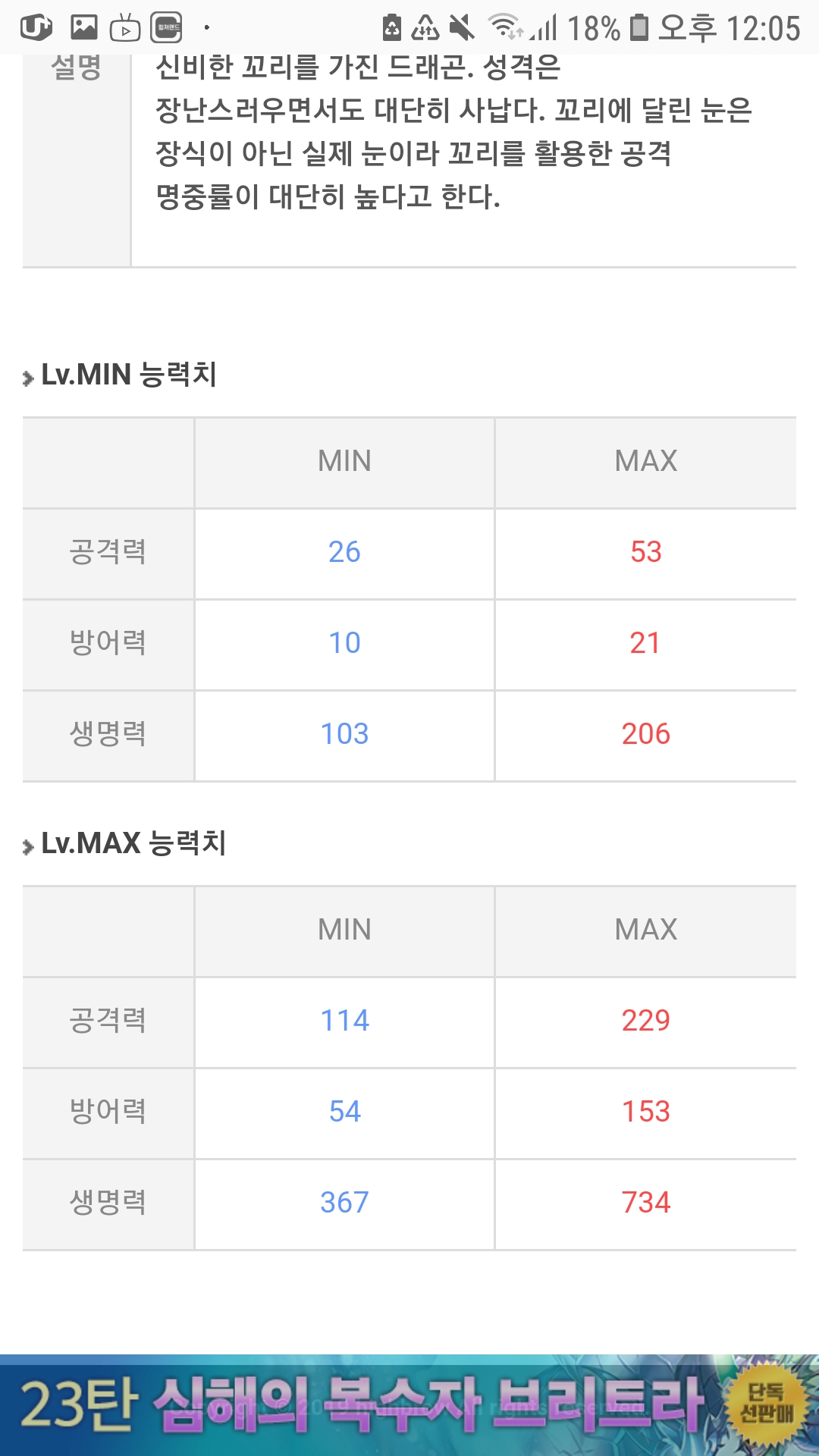Image resolution: width=819 pixels, height=1456 pixels.
Task: Select the Lv.MIN 능력치 section arrow
Action: (x=28, y=378)
